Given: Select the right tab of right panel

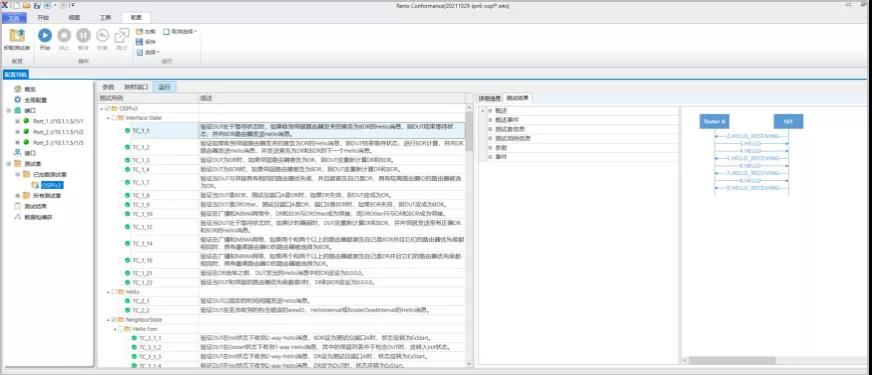Looking at the screenshot, I should click(518, 98).
